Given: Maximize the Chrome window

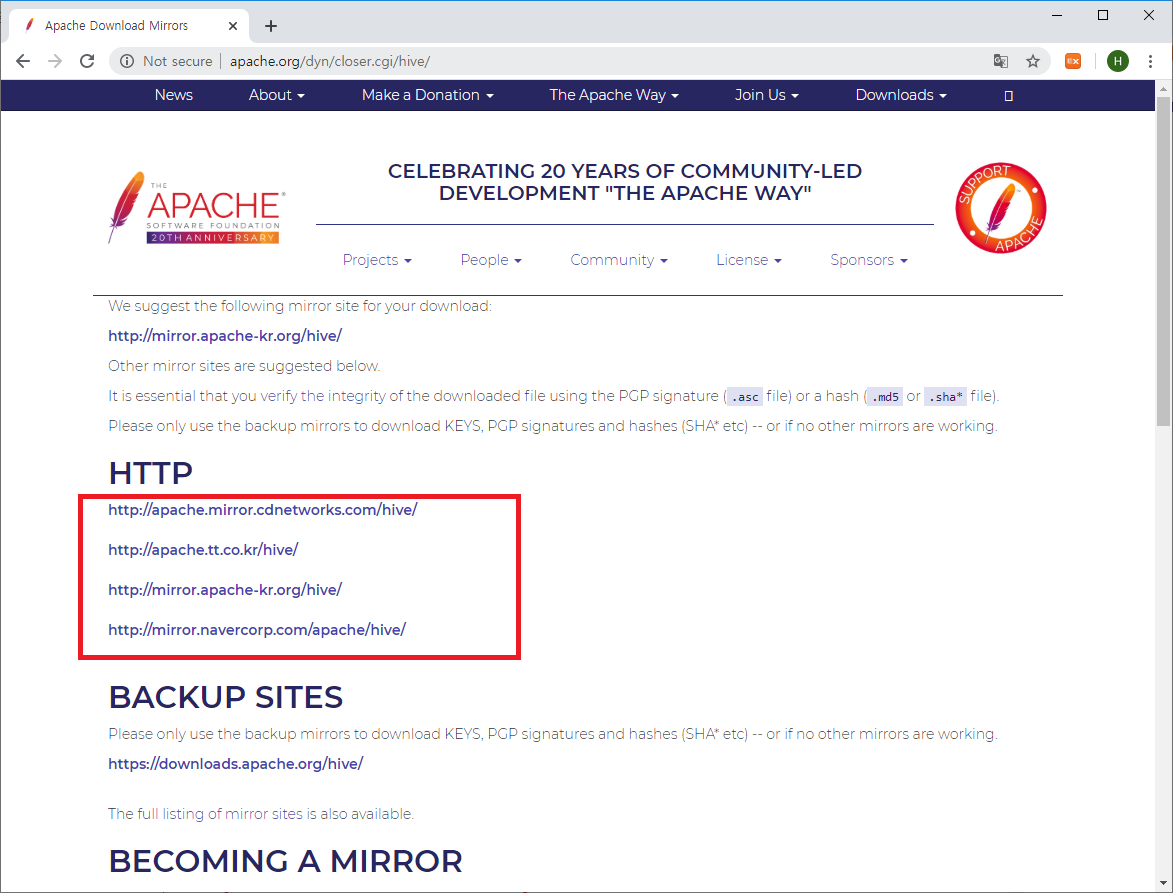Looking at the screenshot, I should point(1103,15).
